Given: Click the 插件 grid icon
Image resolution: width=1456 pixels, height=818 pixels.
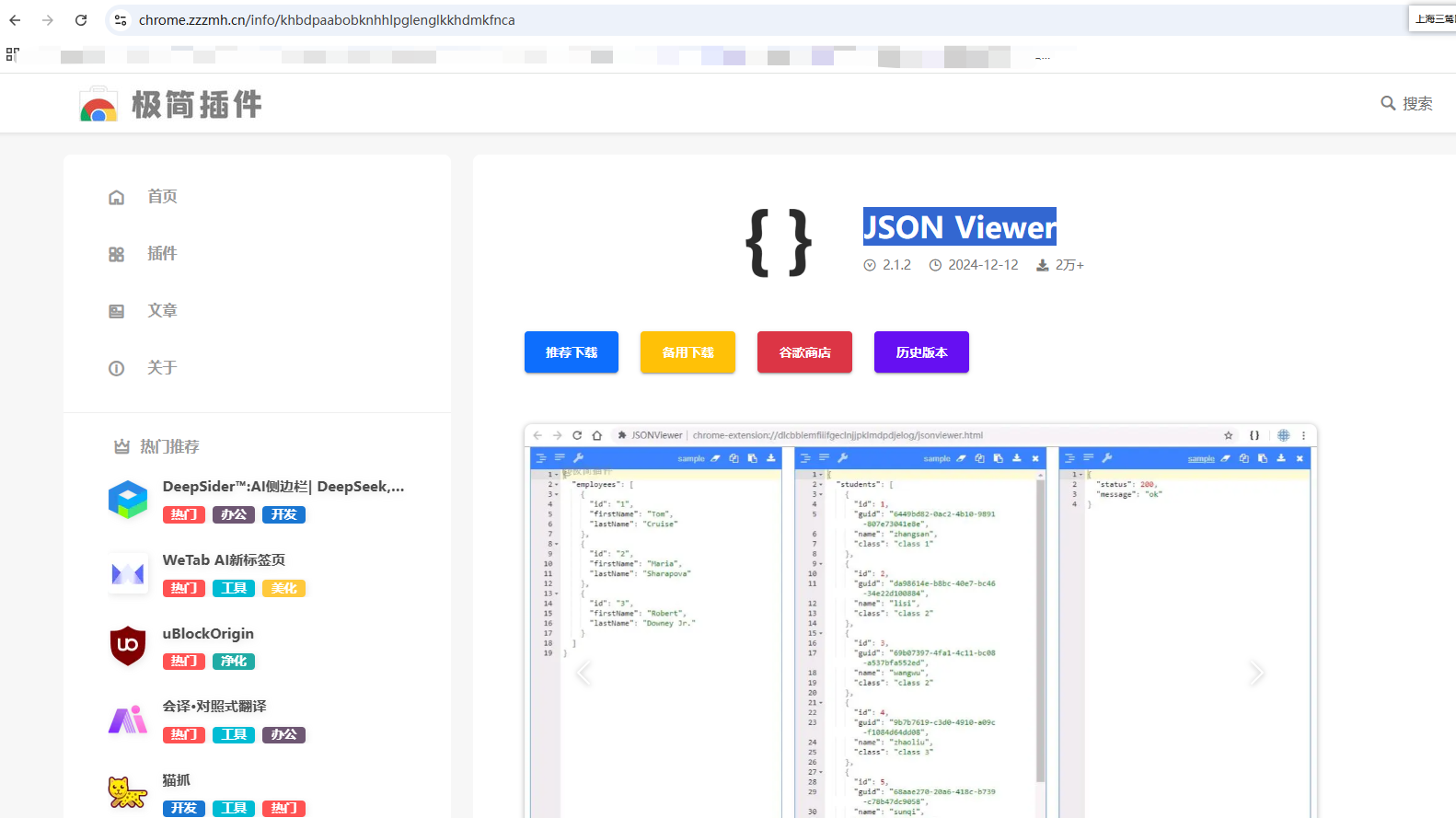Looking at the screenshot, I should [x=116, y=254].
